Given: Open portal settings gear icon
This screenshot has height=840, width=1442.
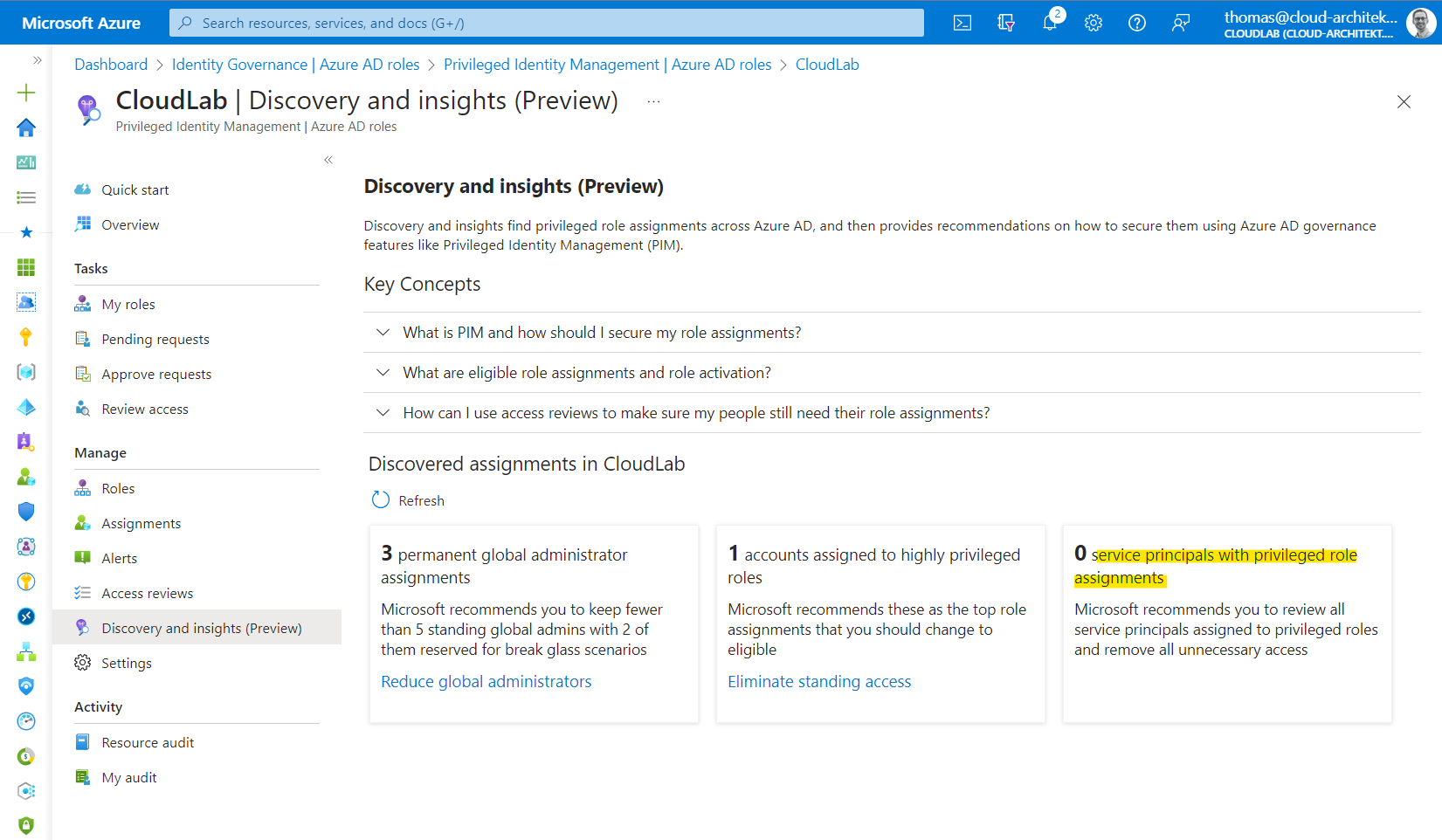Looking at the screenshot, I should click(x=1094, y=23).
